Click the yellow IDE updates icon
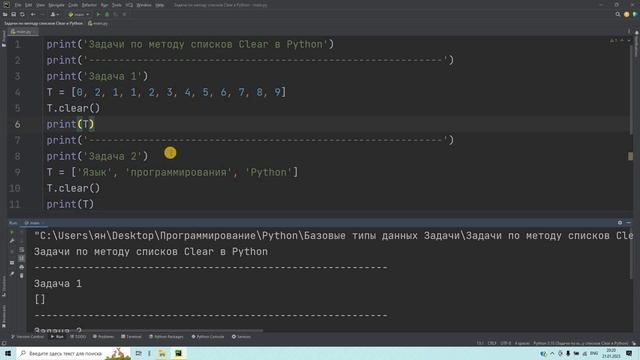This screenshot has height=360, width=640. [627, 14]
